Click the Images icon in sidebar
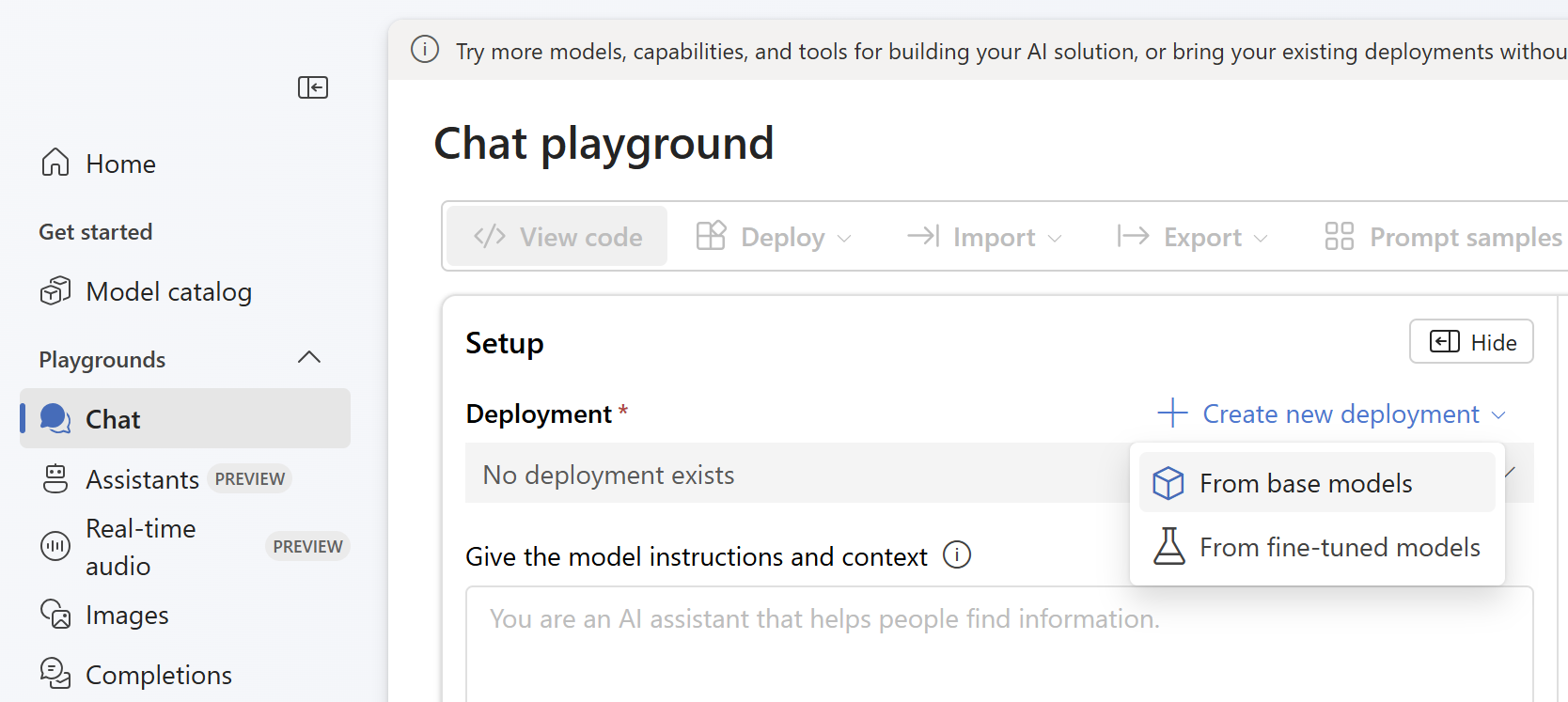 tap(55, 615)
